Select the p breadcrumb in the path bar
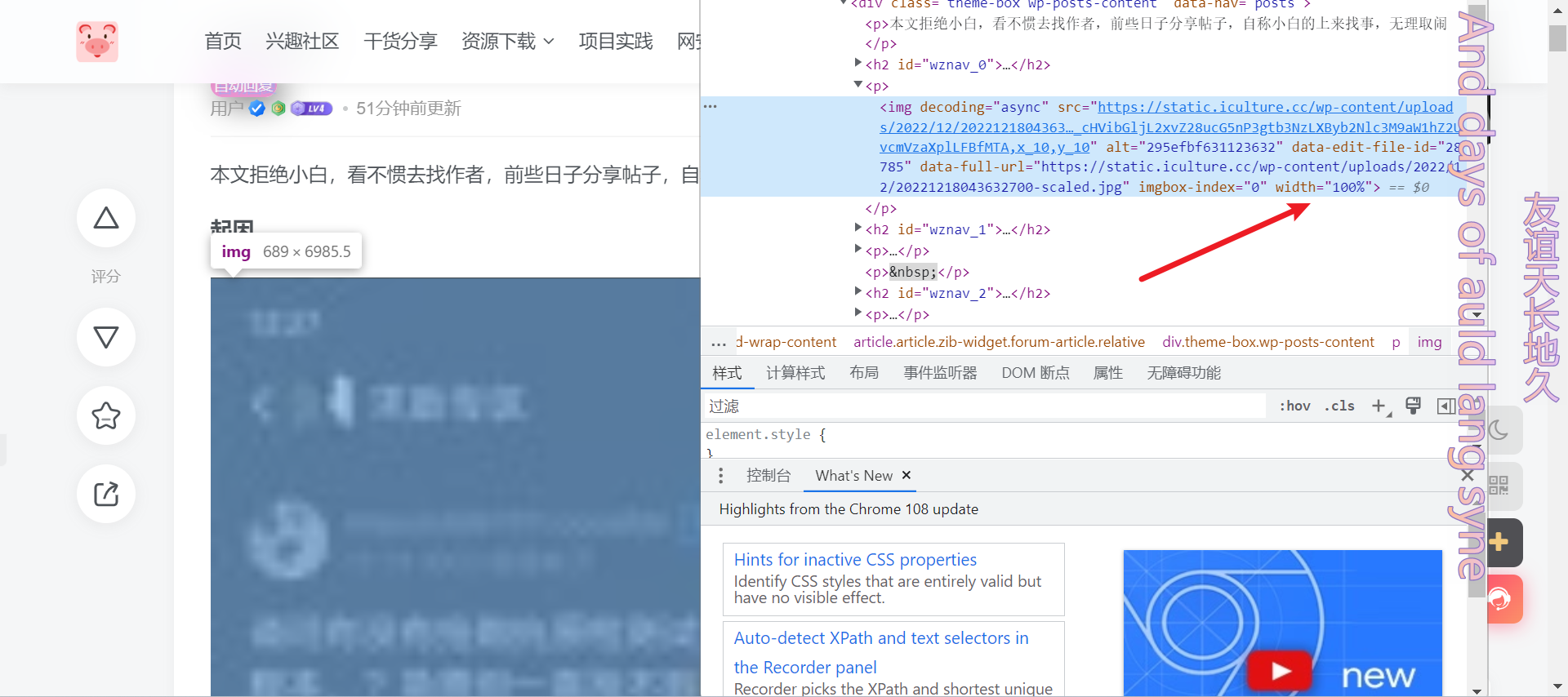Image resolution: width=1568 pixels, height=697 pixels. click(1396, 342)
